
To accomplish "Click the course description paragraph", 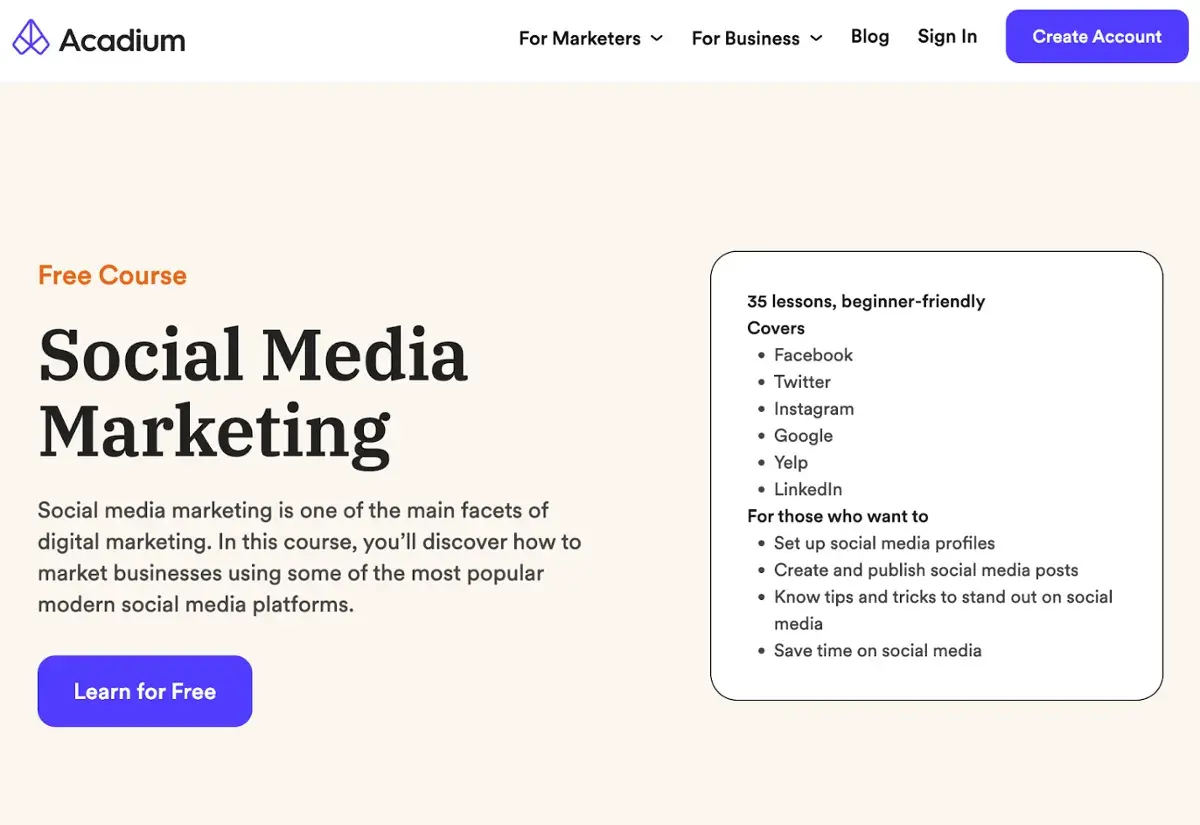I will [x=309, y=557].
